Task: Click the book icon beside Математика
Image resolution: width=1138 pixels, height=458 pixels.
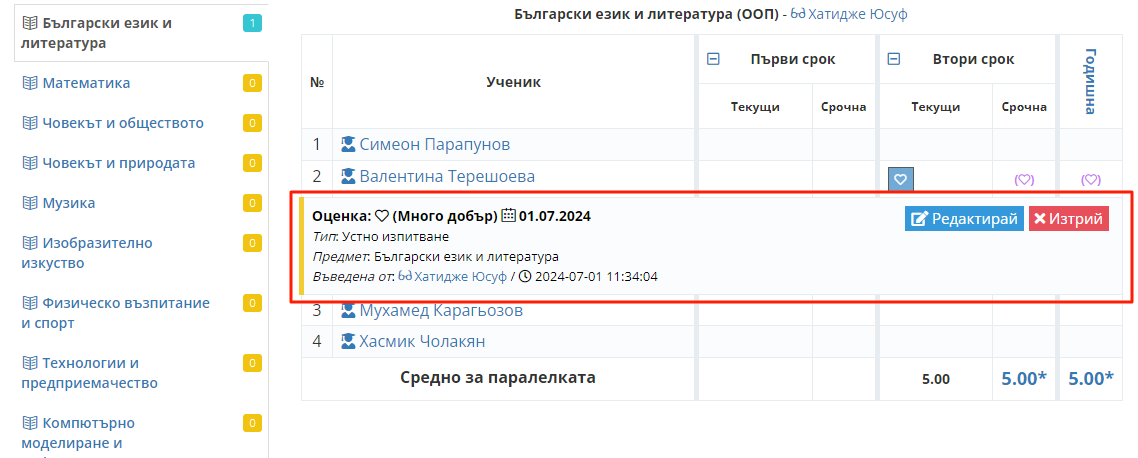Action: click(x=29, y=83)
